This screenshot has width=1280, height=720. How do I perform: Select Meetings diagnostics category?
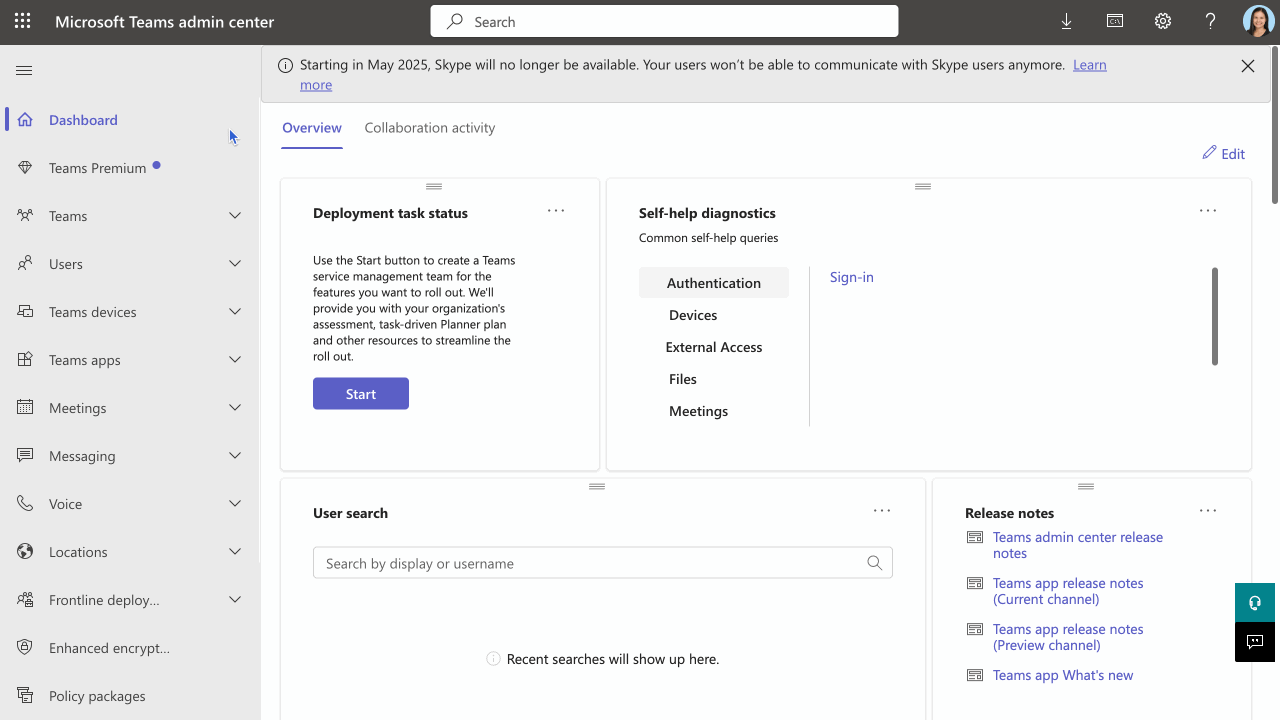(x=698, y=411)
